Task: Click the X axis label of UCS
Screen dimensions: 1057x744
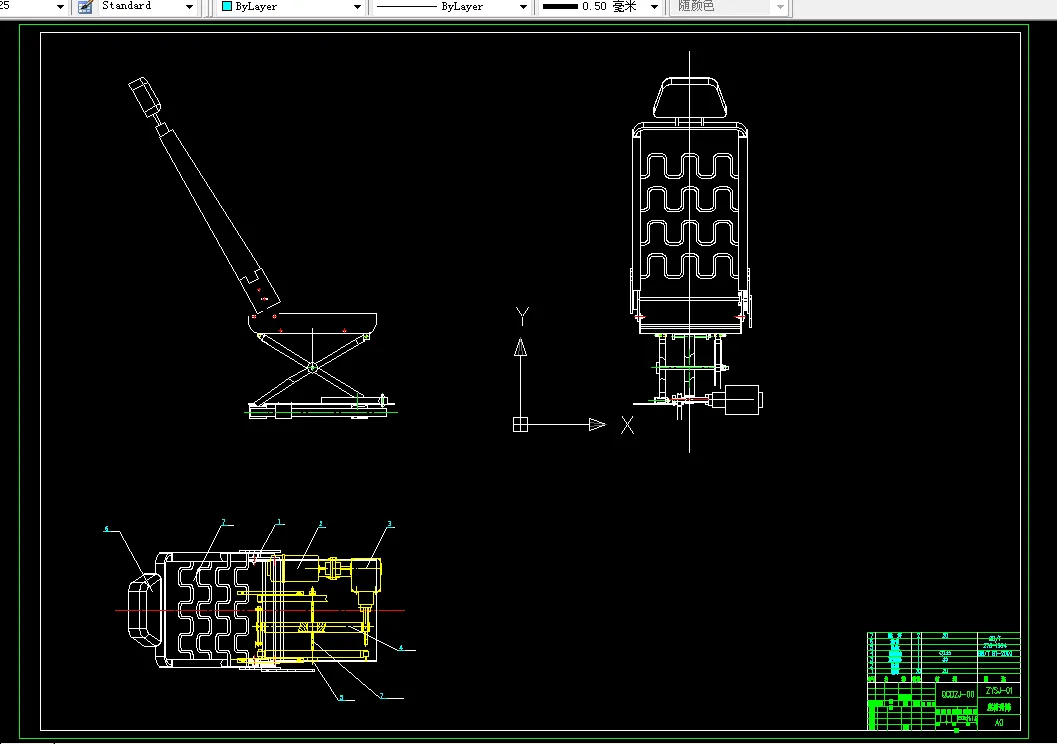Action: point(628,425)
